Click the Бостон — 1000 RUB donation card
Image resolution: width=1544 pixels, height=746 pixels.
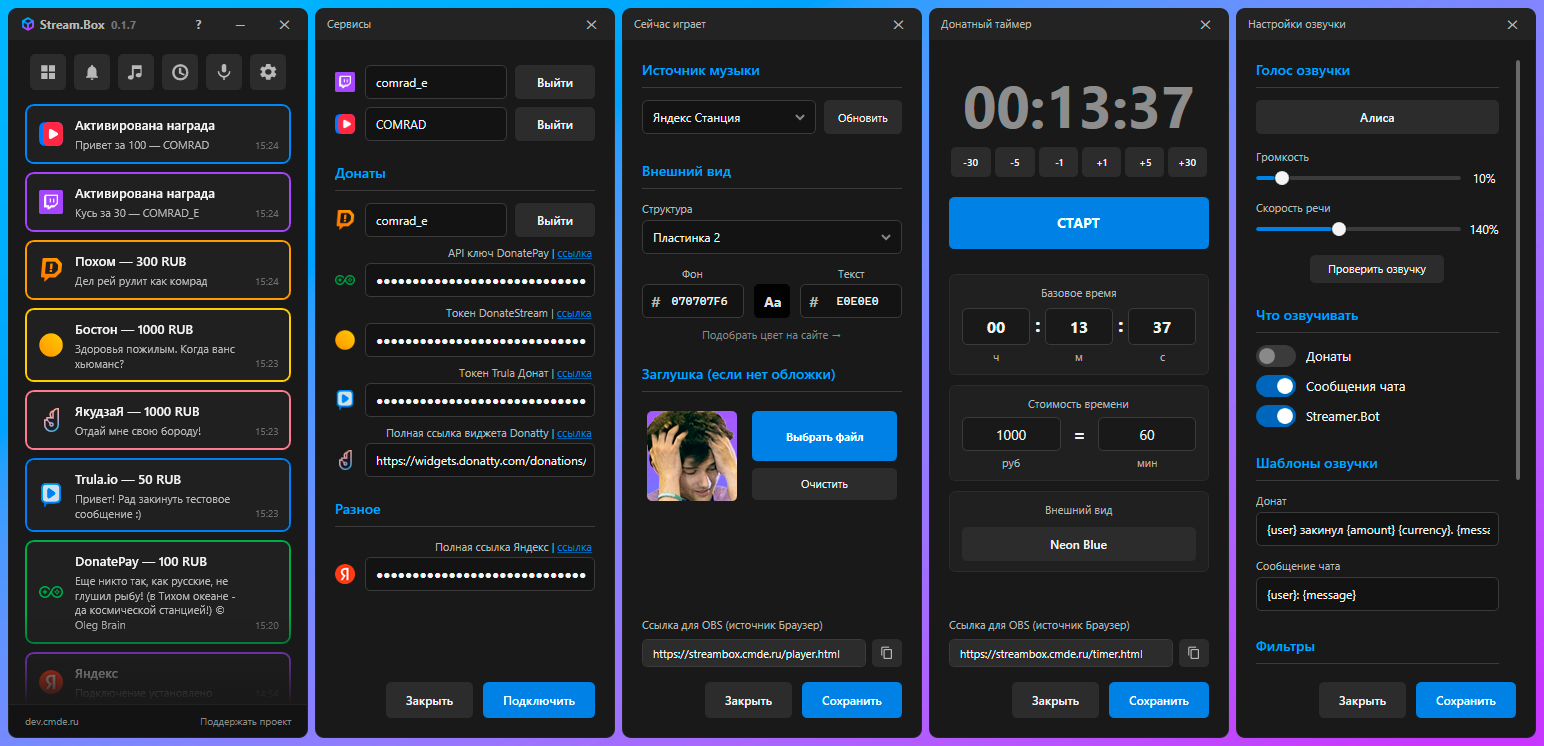tap(158, 345)
